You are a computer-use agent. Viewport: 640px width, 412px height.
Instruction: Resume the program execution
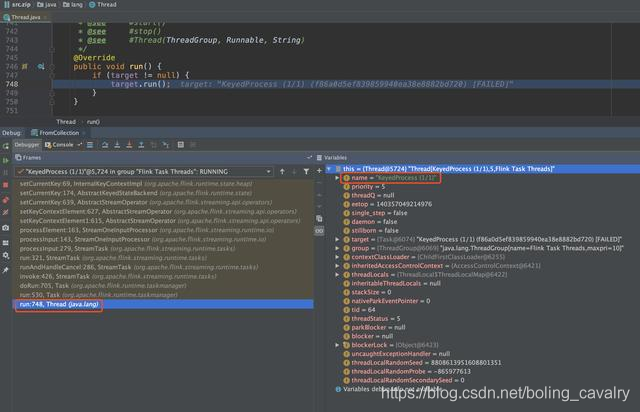tap(6, 160)
